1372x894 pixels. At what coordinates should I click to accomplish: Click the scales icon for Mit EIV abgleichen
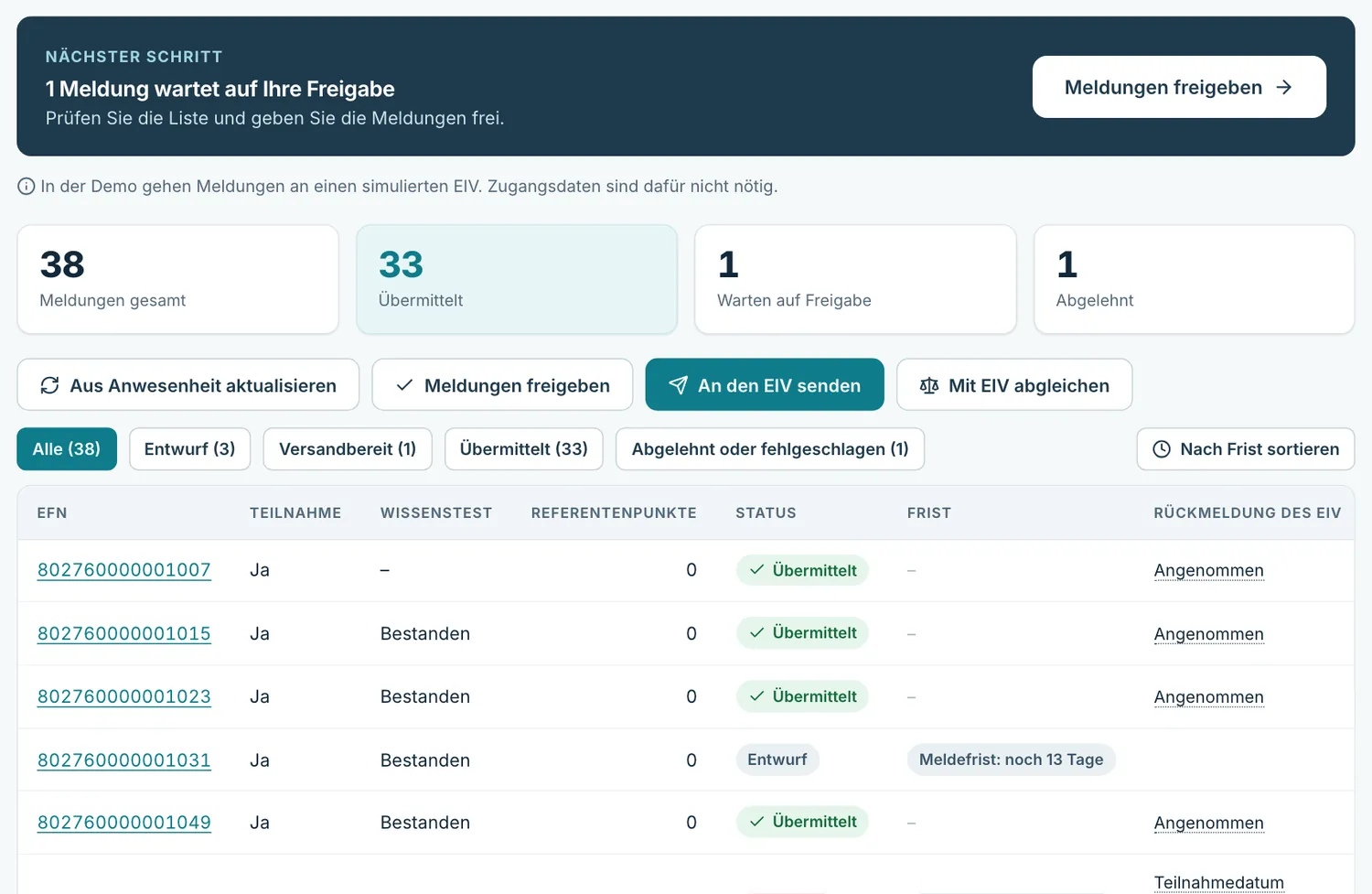929,385
